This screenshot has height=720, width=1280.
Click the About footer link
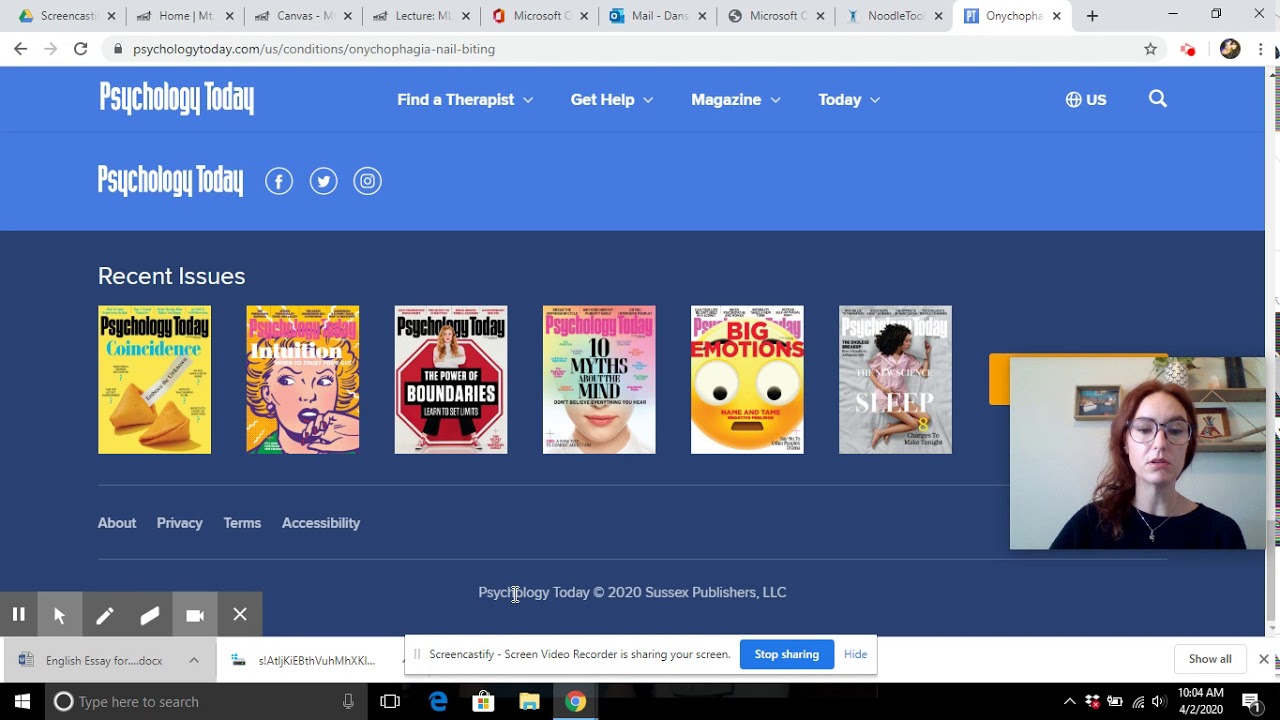pyautogui.click(x=117, y=523)
